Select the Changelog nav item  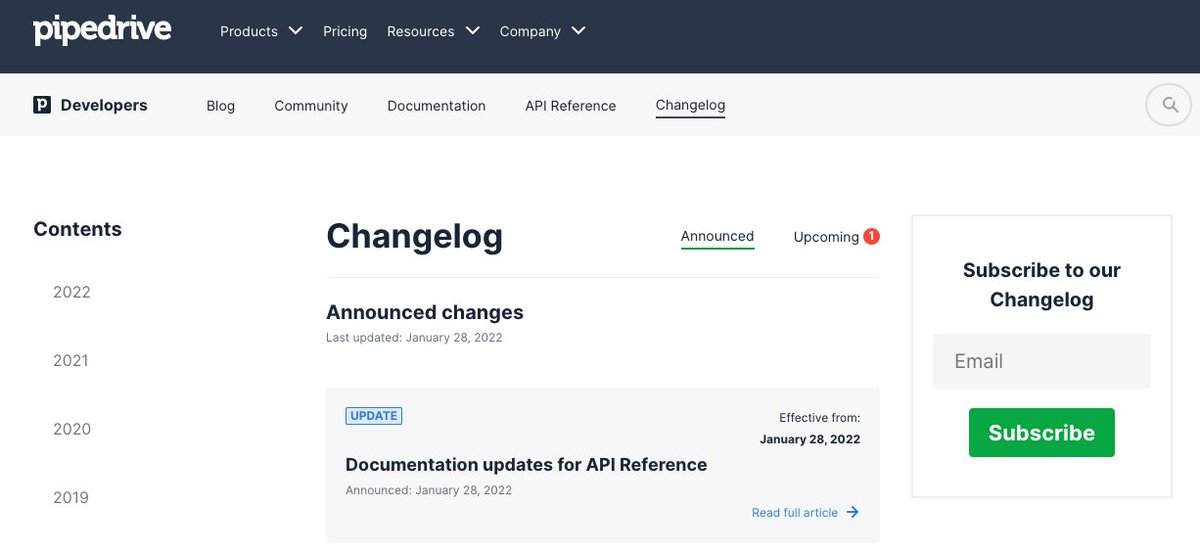point(690,105)
